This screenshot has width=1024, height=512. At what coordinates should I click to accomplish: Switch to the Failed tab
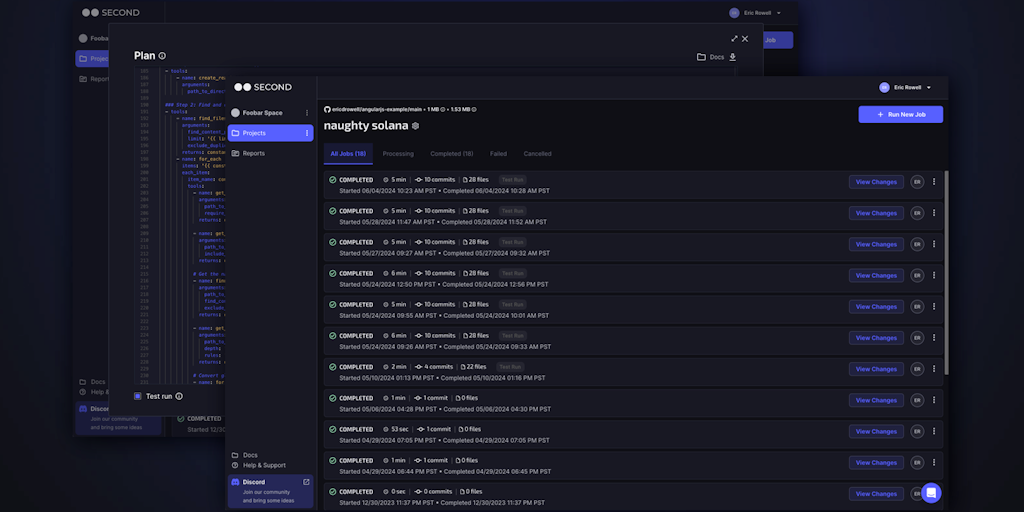(498, 153)
